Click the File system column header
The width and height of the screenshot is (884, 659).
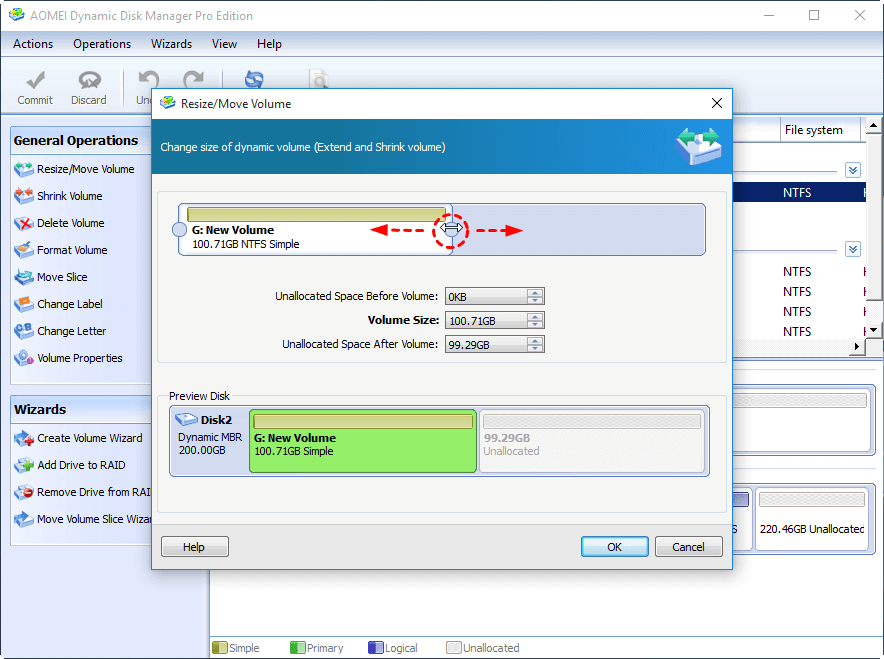click(x=819, y=130)
